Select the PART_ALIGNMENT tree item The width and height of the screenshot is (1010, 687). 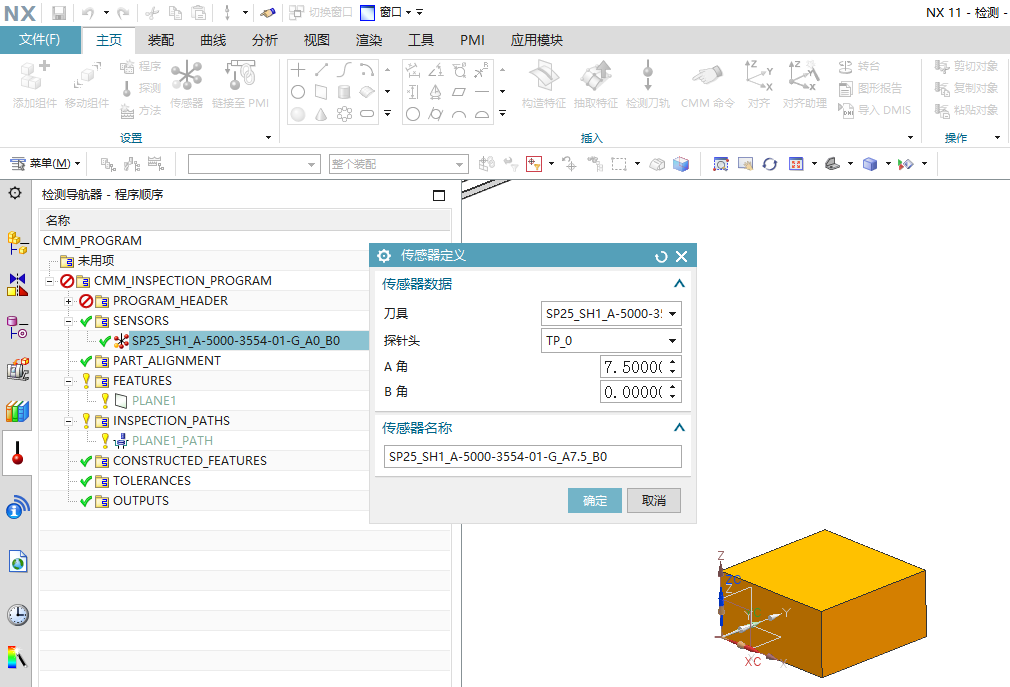point(166,361)
